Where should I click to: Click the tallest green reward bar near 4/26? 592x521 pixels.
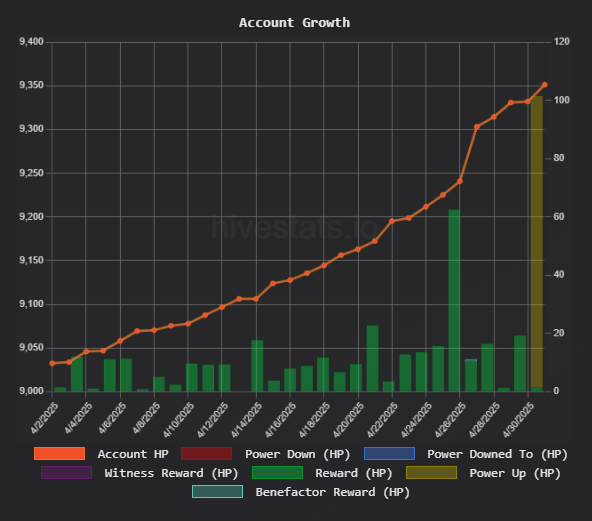click(x=454, y=301)
